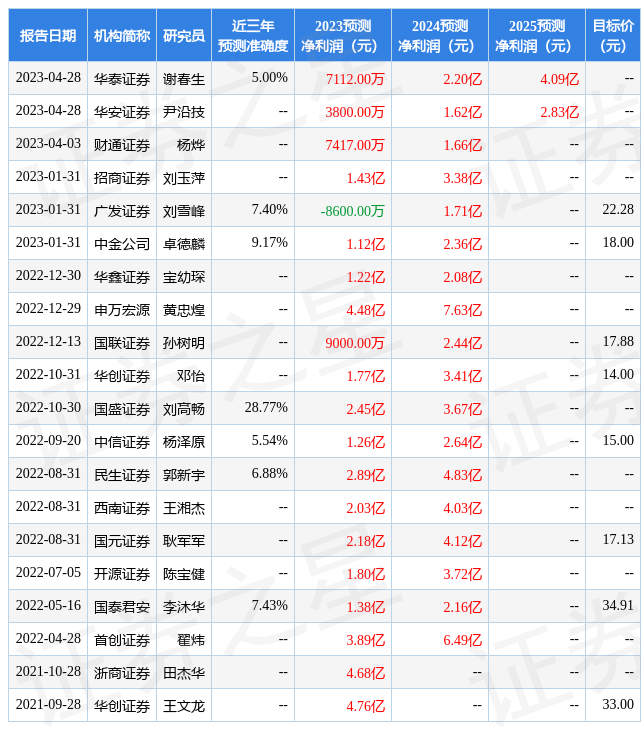Click the 33.00 target price

(x=618, y=705)
